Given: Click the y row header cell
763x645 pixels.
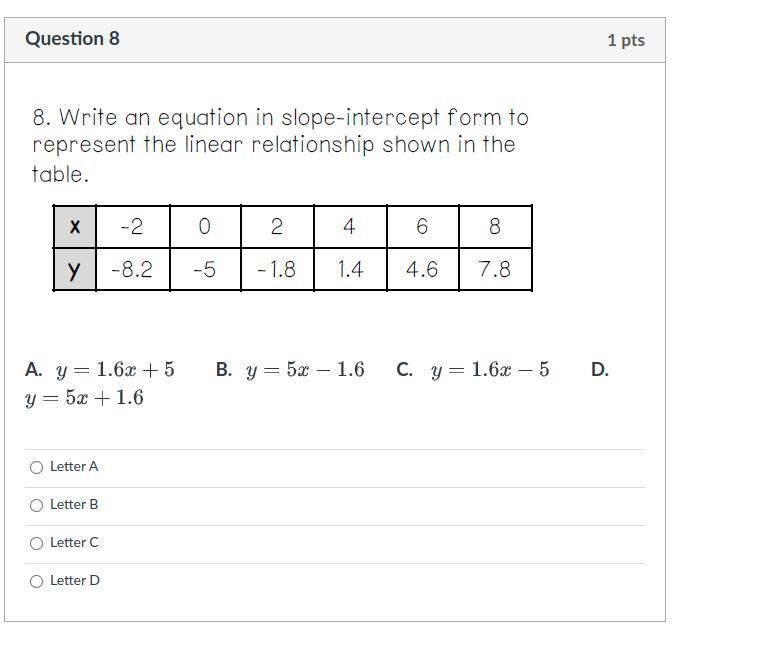Looking at the screenshot, I should click(x=75, y=270).
